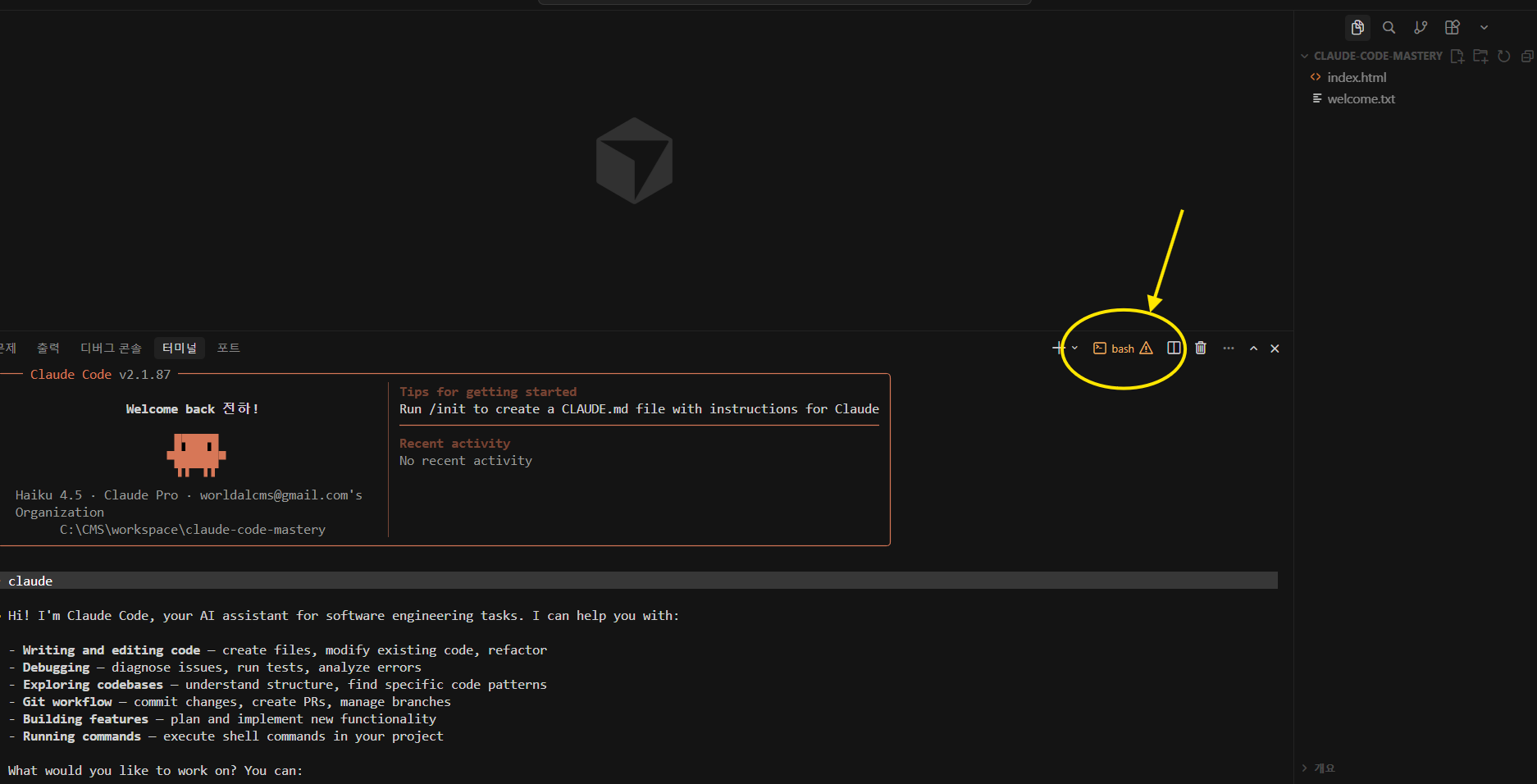Open the Source Control view icon
1537x784 pixels.
[1421, 28]
